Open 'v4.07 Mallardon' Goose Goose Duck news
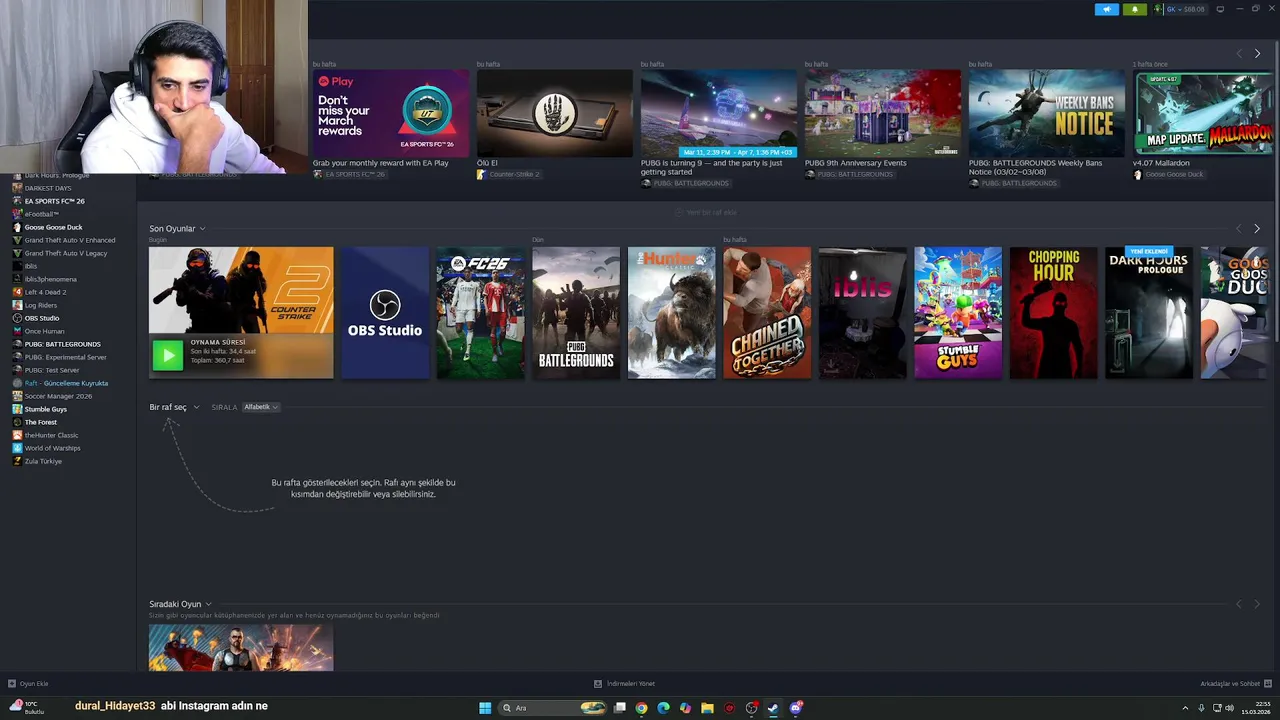This screenshot has width=1280, height=720. (1205, 112)
